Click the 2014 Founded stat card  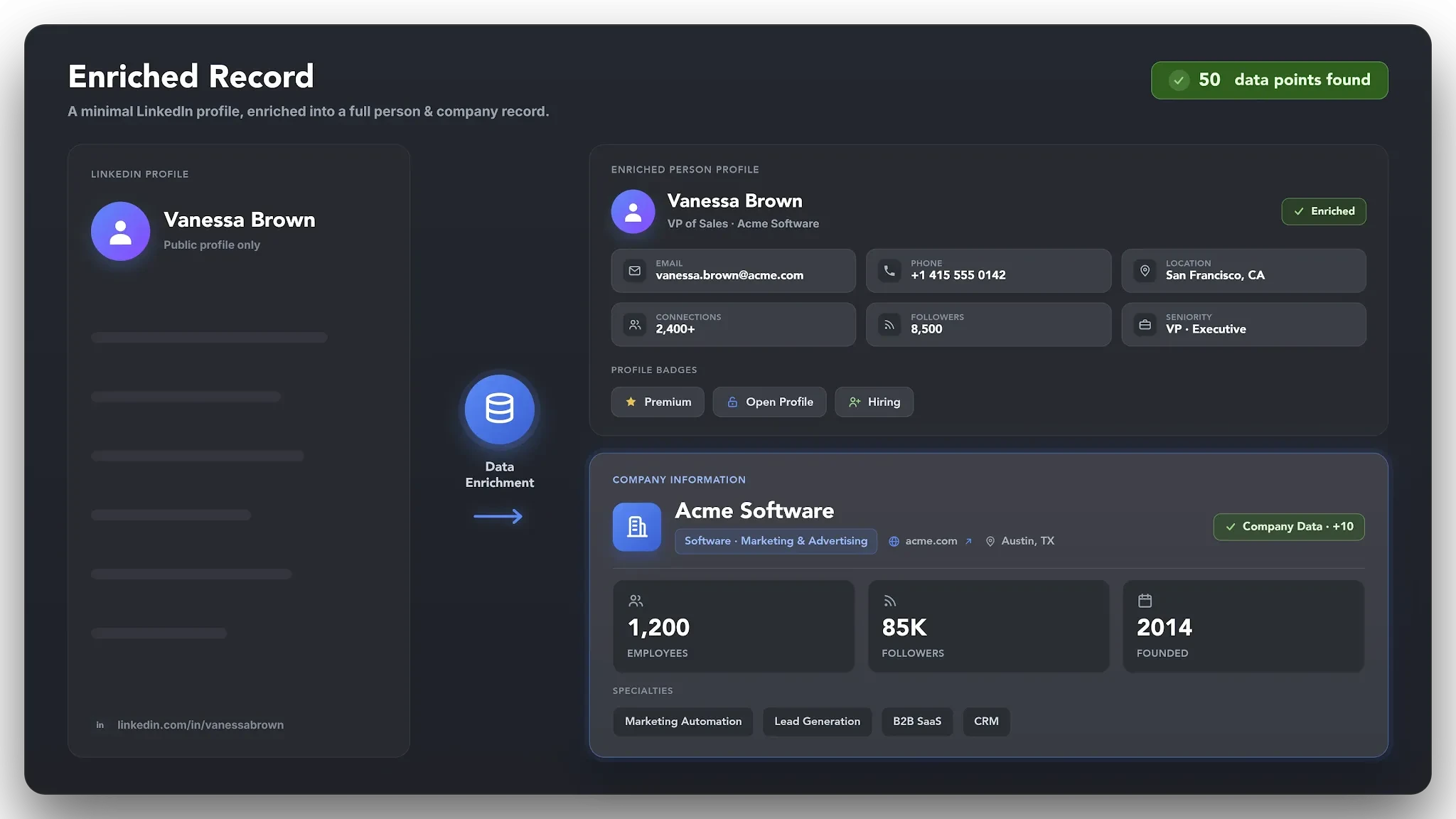pos(1243,626)
